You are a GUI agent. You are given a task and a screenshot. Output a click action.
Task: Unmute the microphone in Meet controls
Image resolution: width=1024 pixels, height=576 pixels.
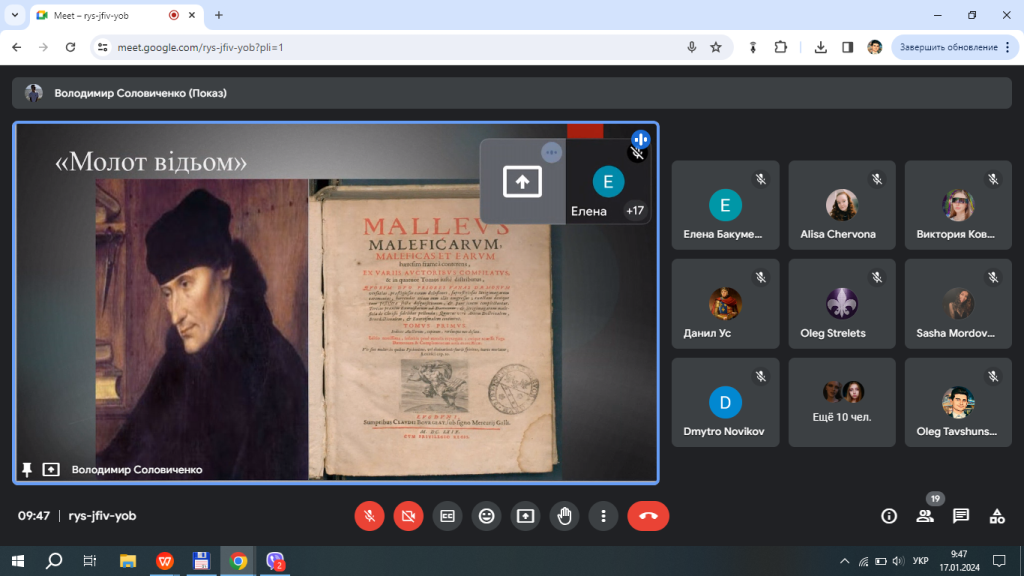coord(369,516)
